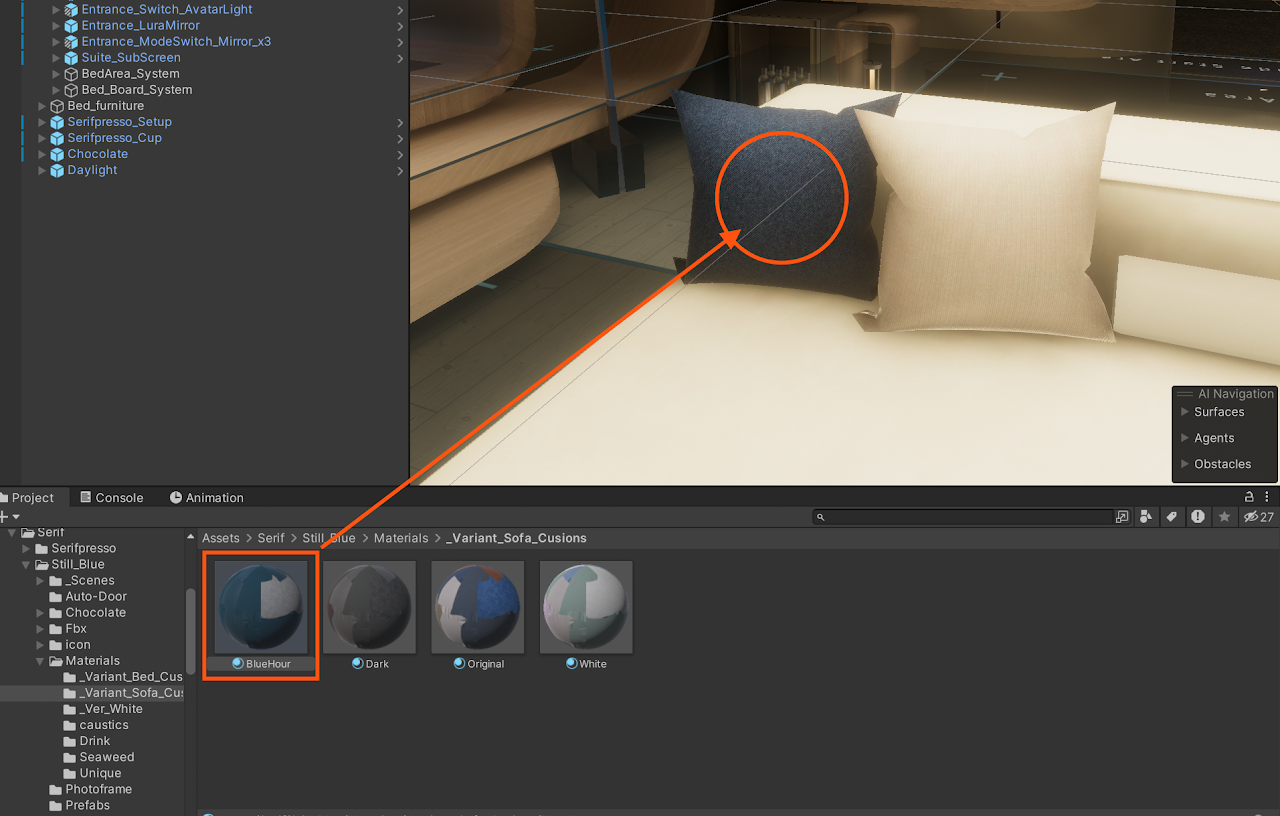Click the Still_Blue breadcrumb link
This screenshot has height=816, width=1280.
coord(328,538)
